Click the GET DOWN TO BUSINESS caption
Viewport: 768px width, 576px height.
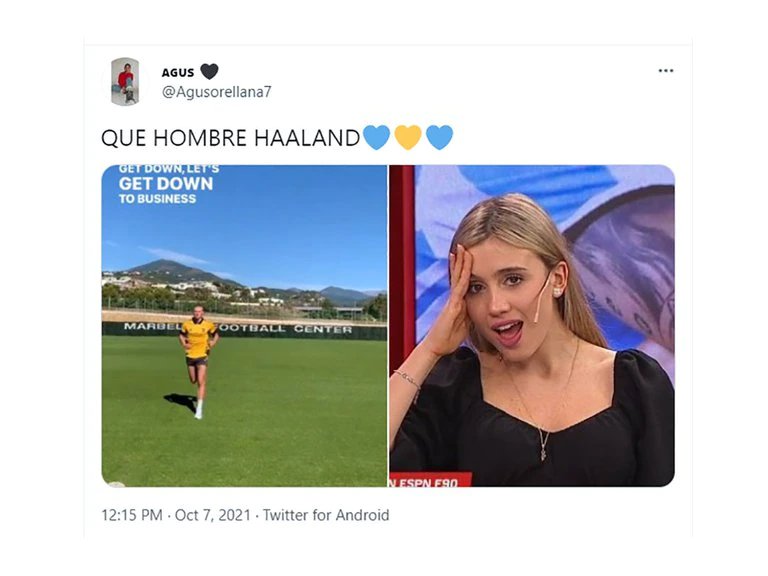pos(168,185)
